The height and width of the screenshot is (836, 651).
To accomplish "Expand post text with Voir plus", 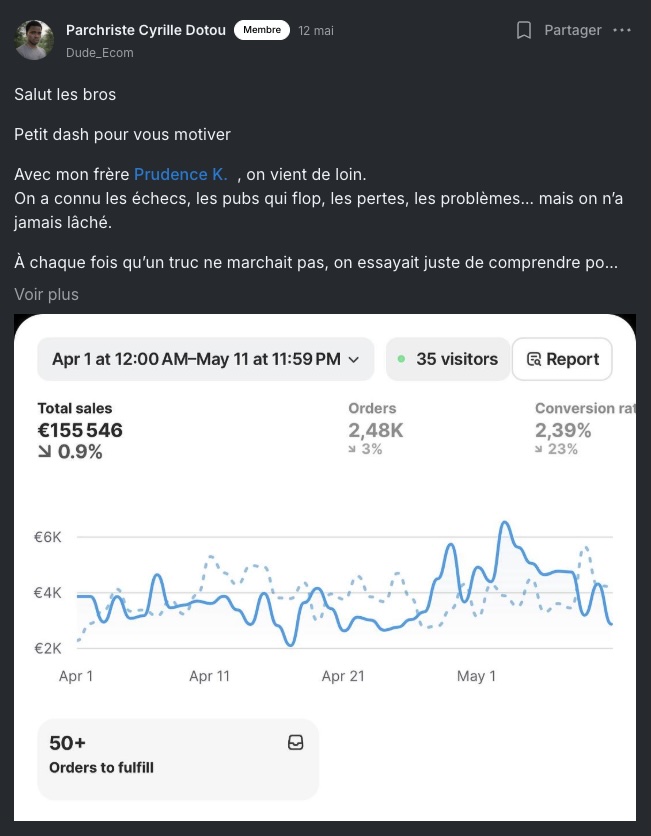I will [46, 294].
